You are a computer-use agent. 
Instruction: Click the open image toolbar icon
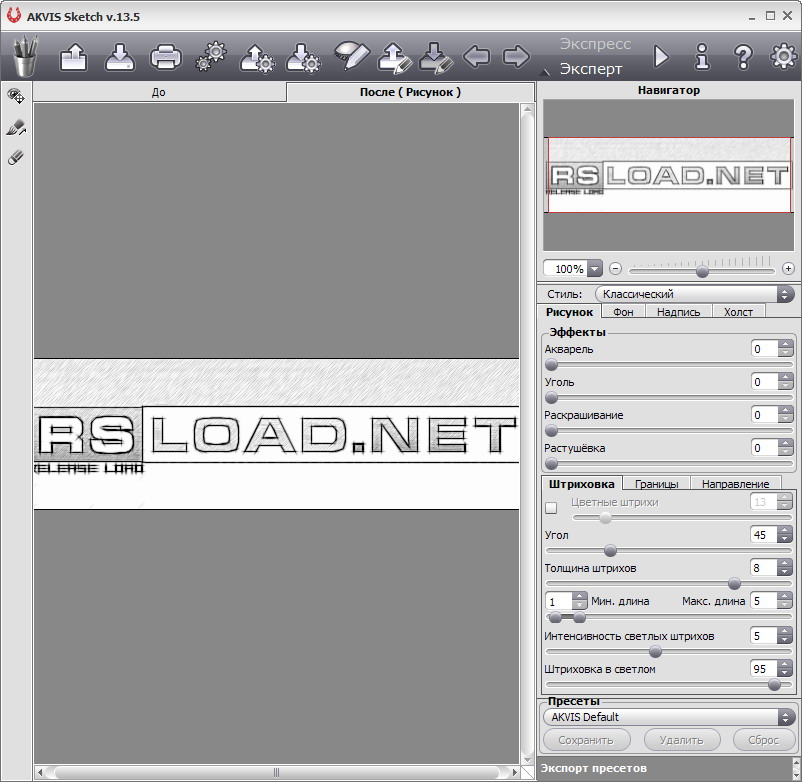point(74,56)
